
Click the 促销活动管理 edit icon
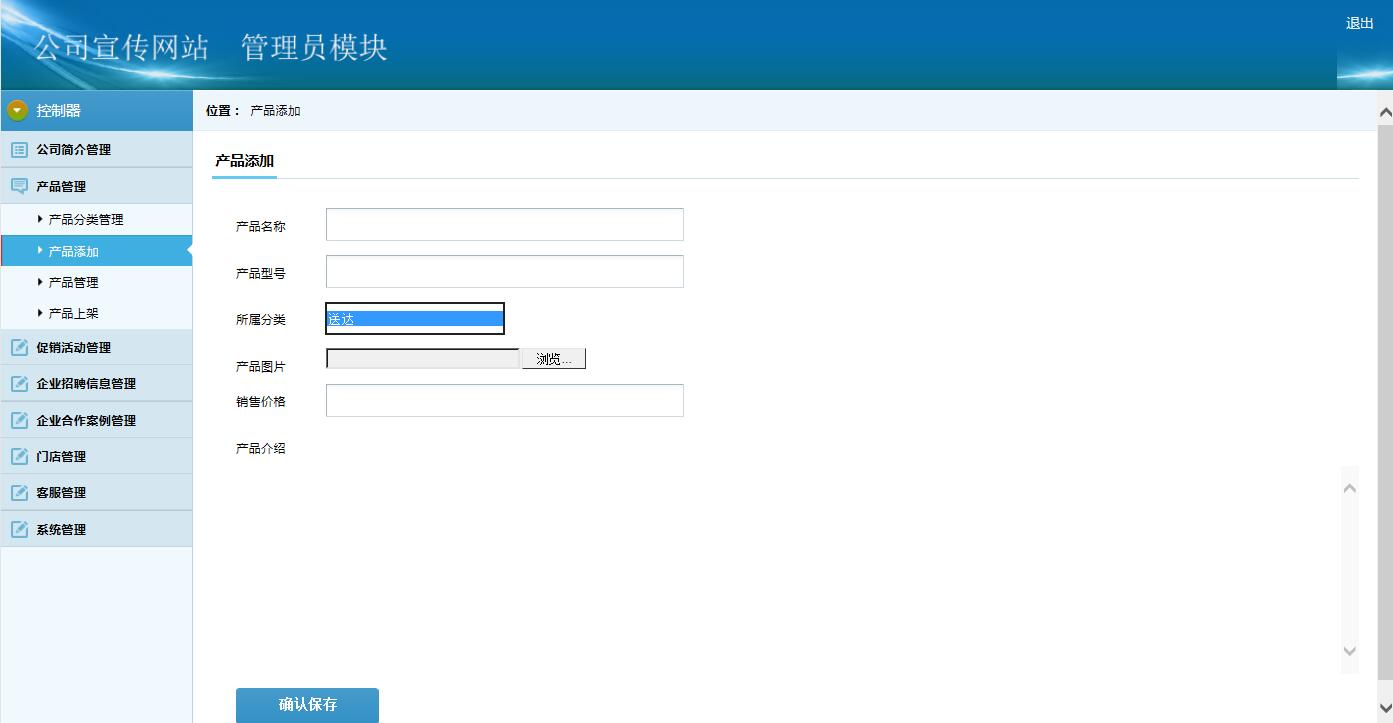pyautogui.click(x=19, y=347)
